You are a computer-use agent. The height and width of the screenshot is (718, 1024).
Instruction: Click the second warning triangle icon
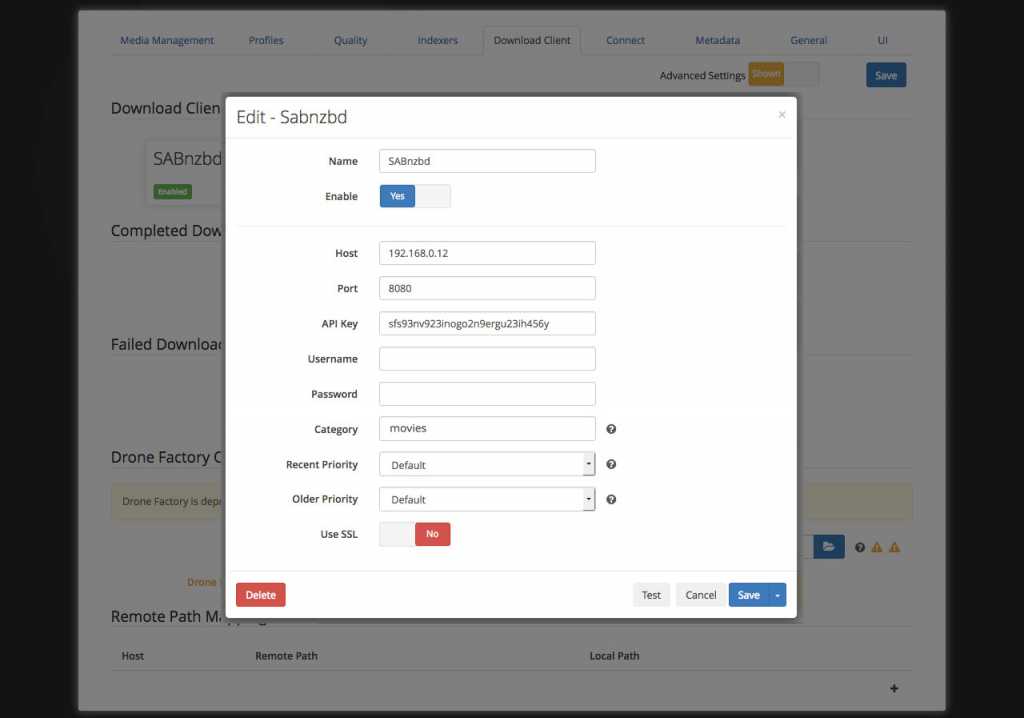[x=893, y=546]
